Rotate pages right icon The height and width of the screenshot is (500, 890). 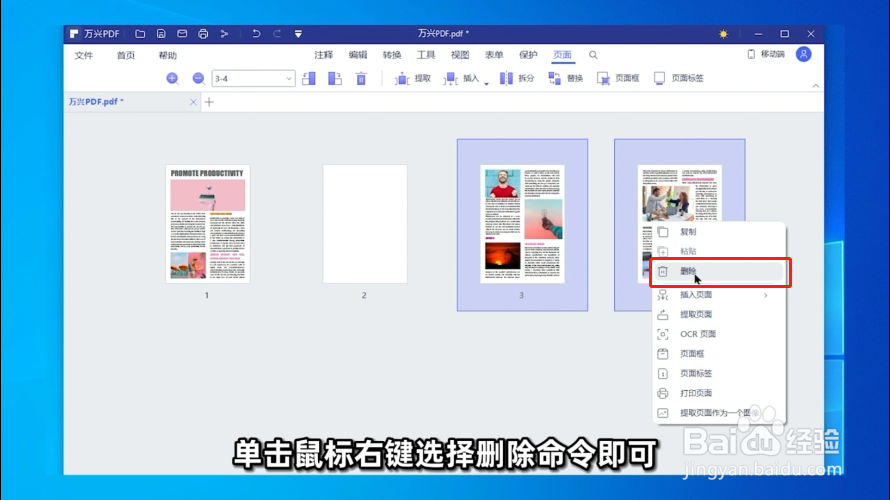click(335, 78)
